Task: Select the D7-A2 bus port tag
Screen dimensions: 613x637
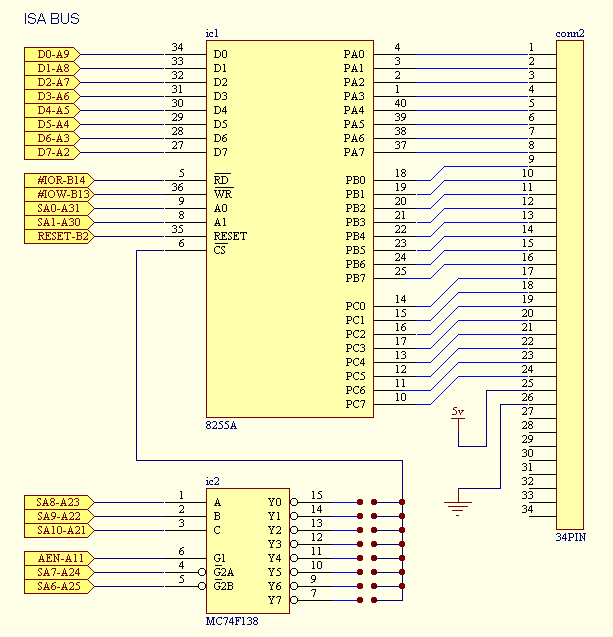Action: [52, 152]
